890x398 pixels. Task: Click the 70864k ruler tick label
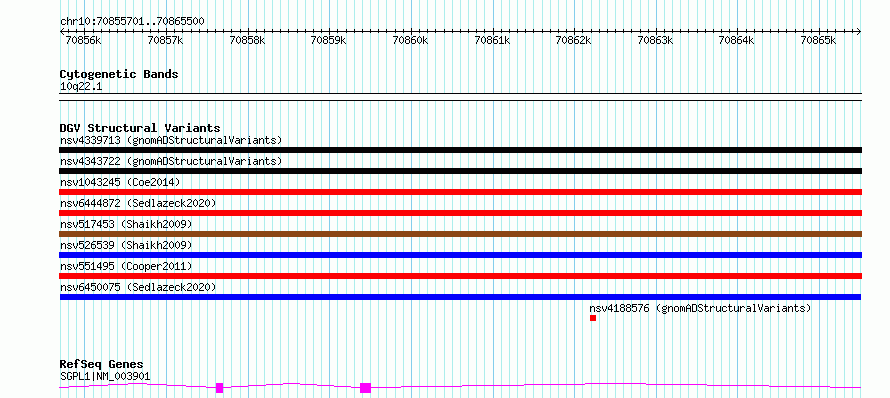coord(737,40)
